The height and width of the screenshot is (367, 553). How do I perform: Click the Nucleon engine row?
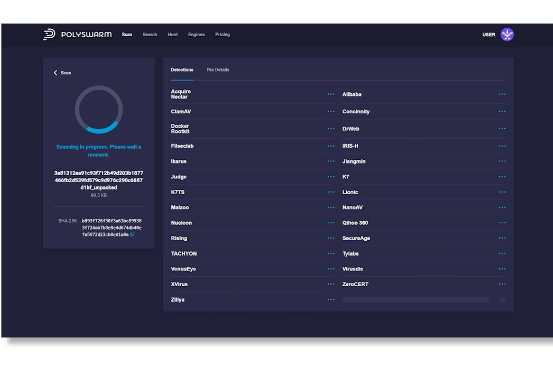coord(253,223)
